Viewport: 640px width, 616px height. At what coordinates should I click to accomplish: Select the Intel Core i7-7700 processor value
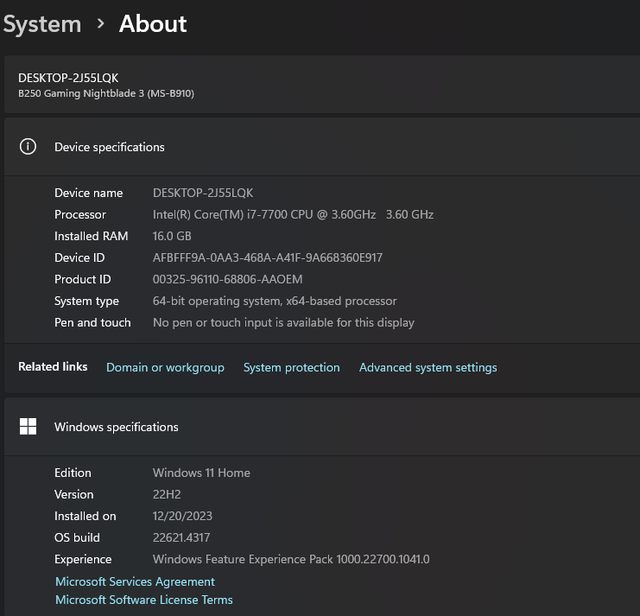[293, 214]
